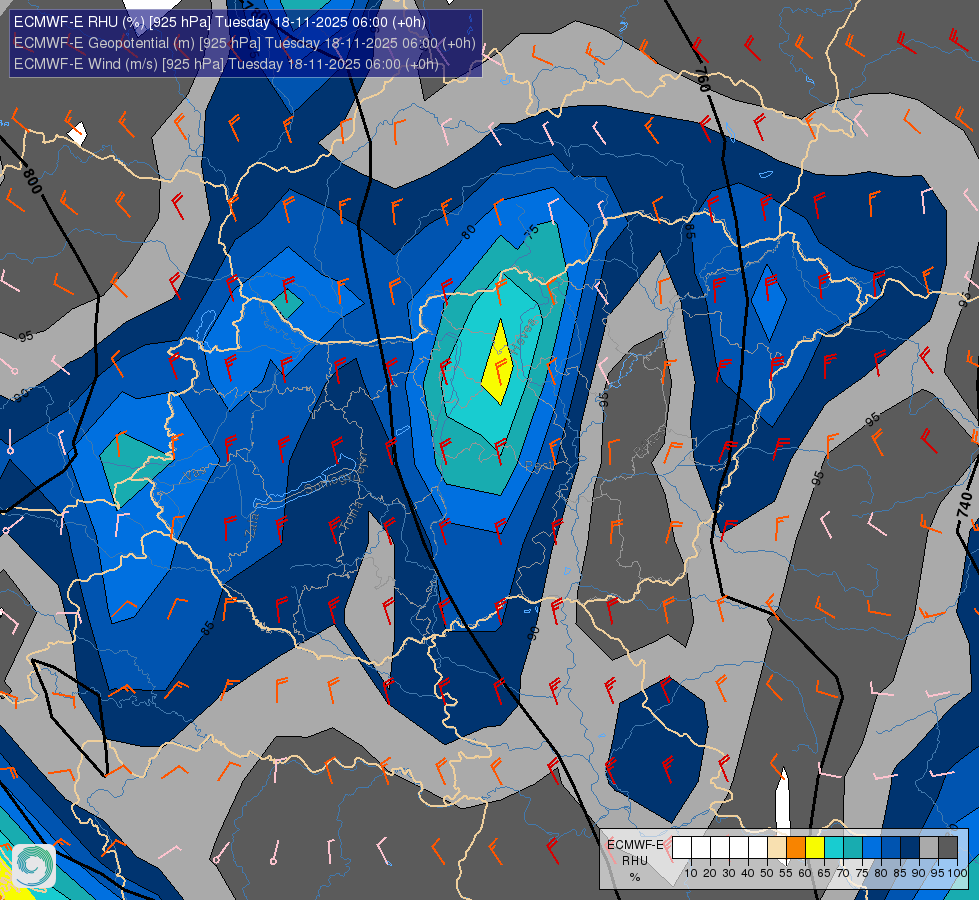
Task: Click the yellow diamond low-humidity area
Action: [498, 362]
